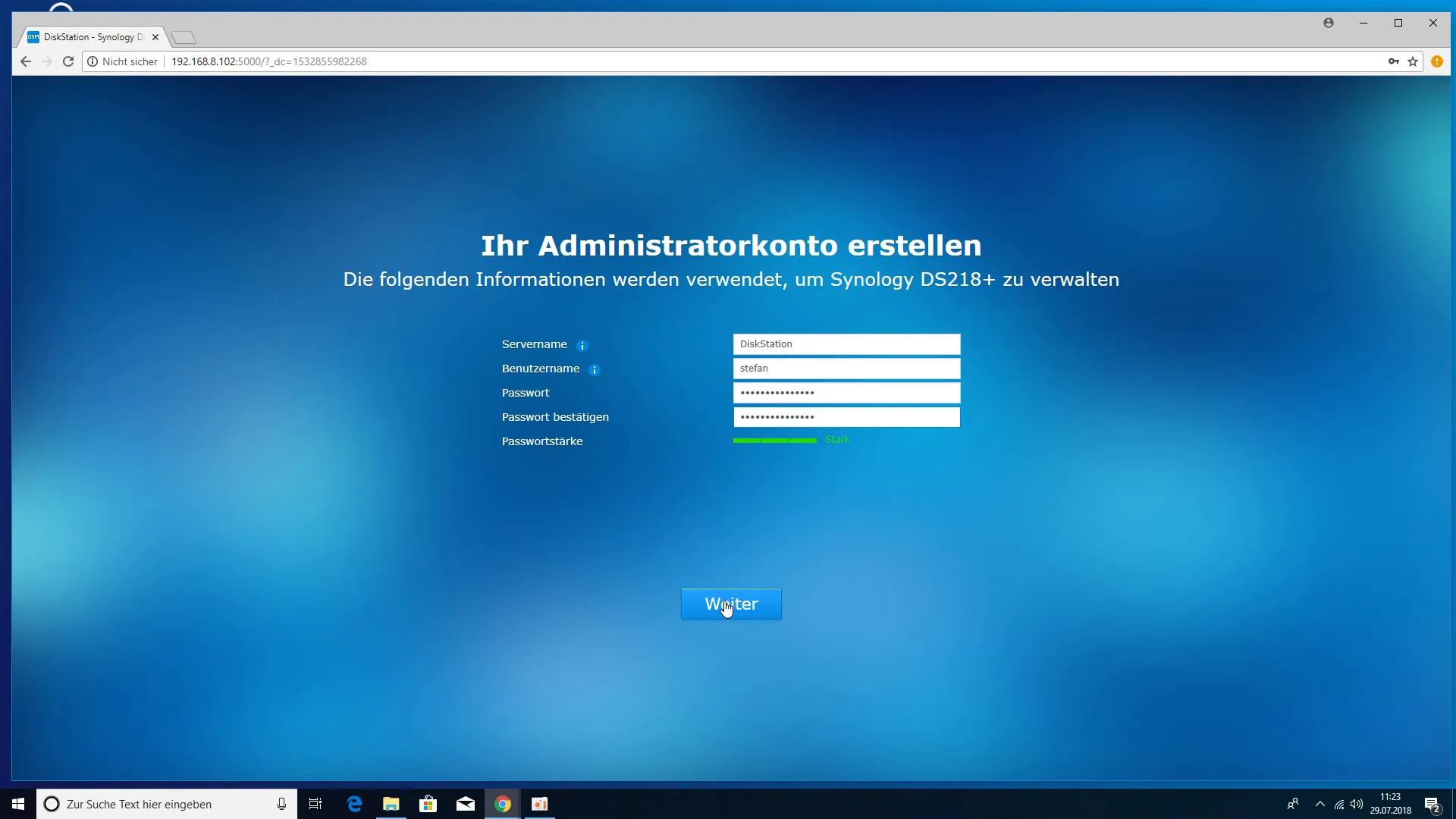
Task: Click the saved-passwords key icon in address bar
Action: point(1394,61)
